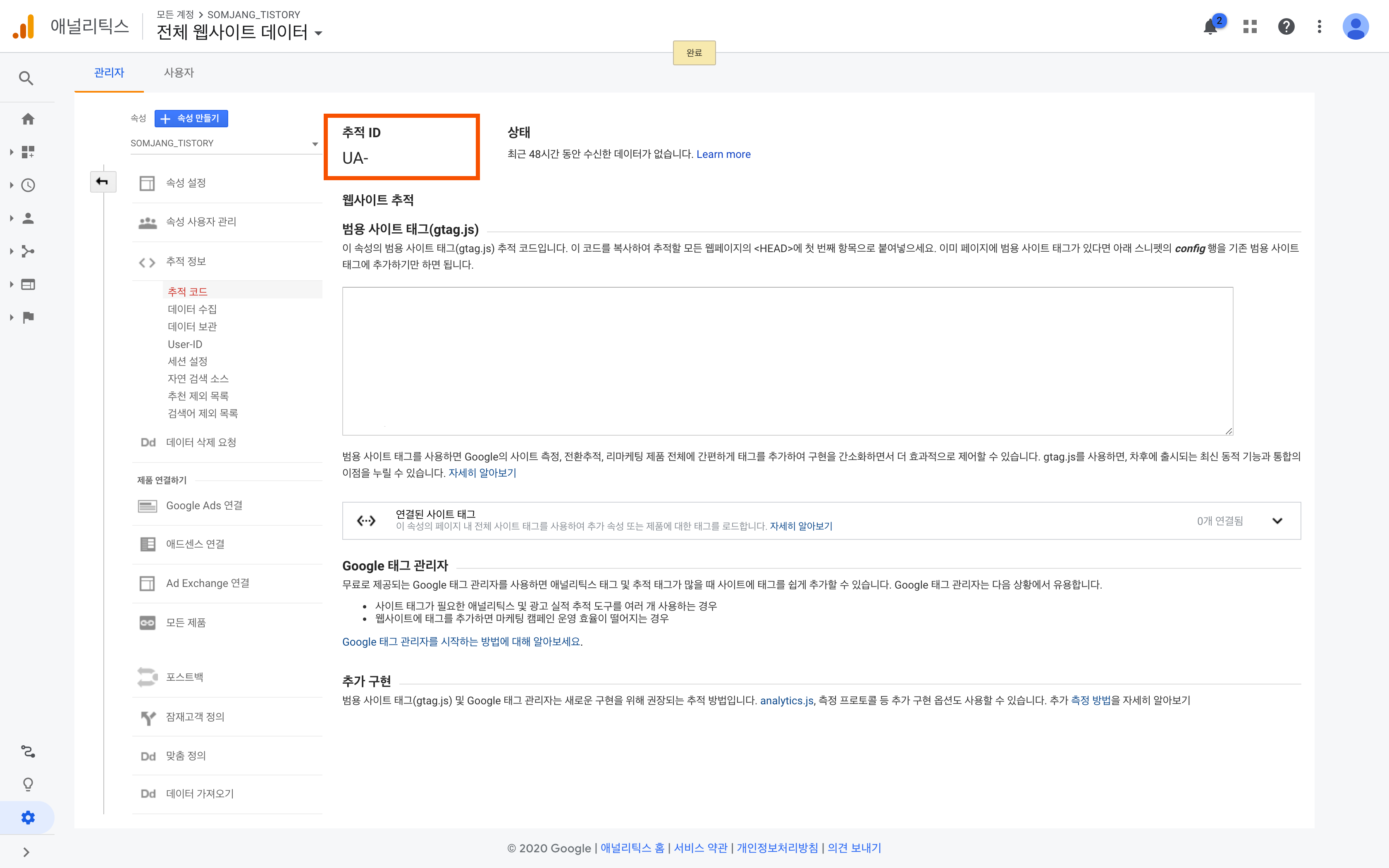Open the user account avatar
Viewport: 1389px width, 868px height.
[1356, 26]
